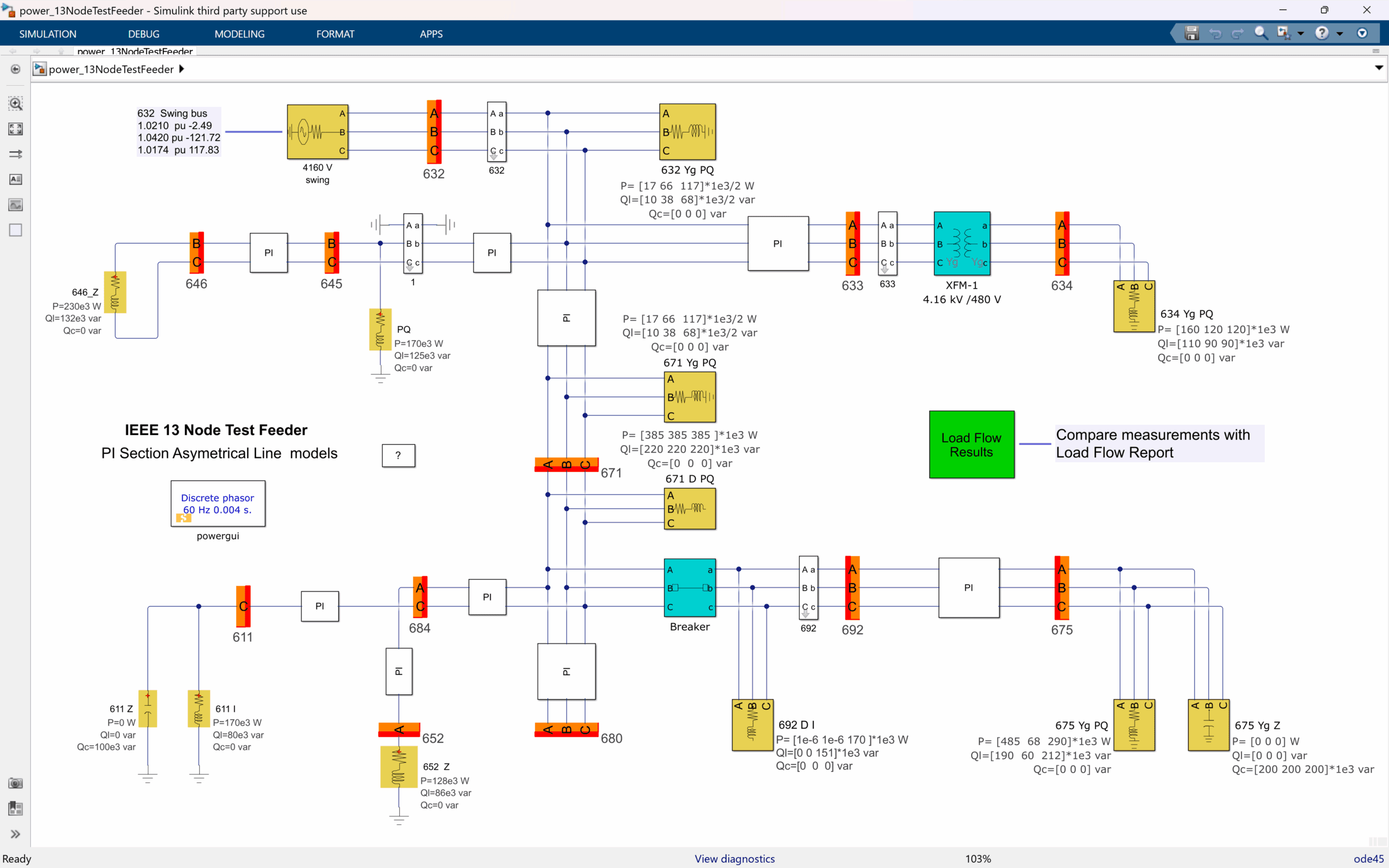Open the search icon in the toolbar
The width and height of the screenshot is (1389, 868).
(1261, 33)
